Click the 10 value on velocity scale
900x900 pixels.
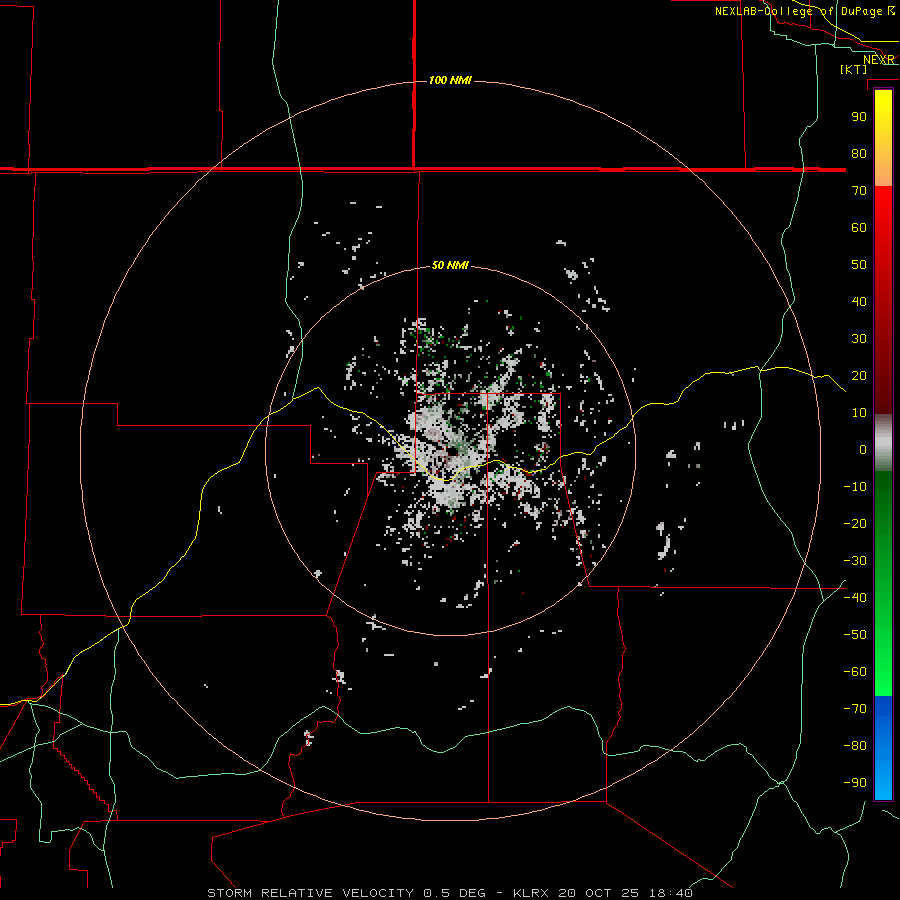[859, 413]
